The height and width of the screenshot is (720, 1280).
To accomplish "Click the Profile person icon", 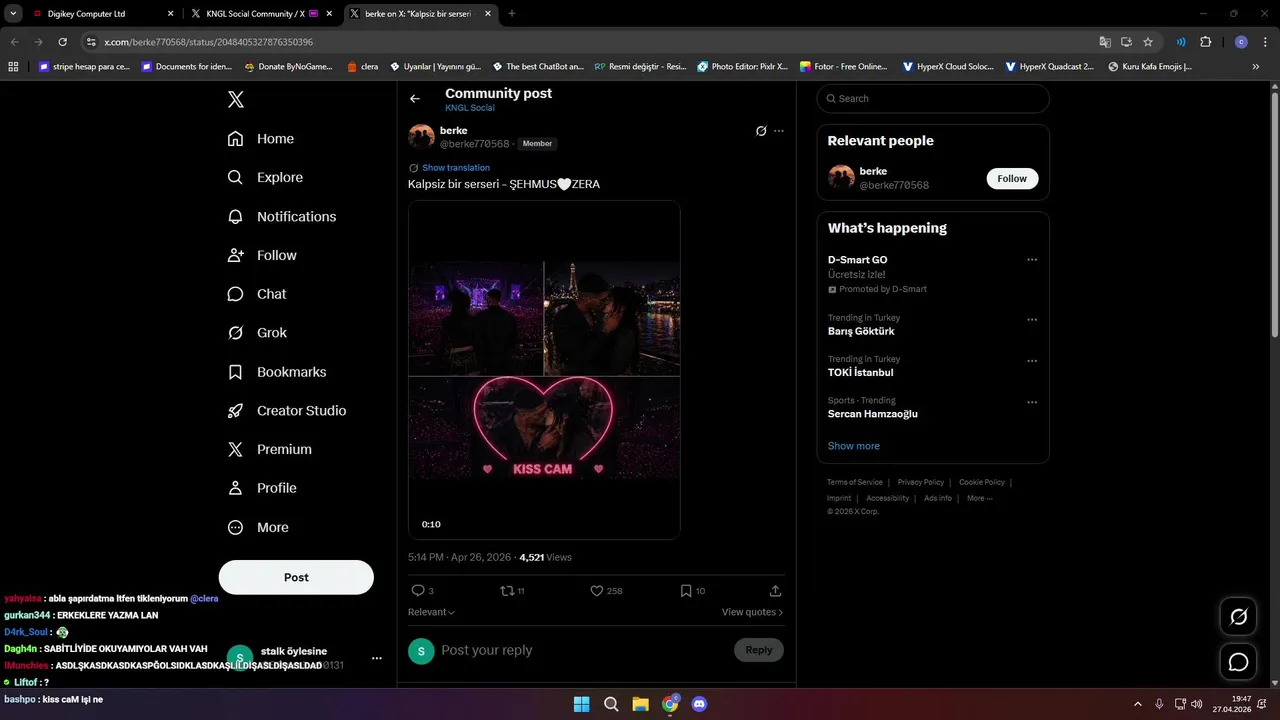I will tap(235, 488).
